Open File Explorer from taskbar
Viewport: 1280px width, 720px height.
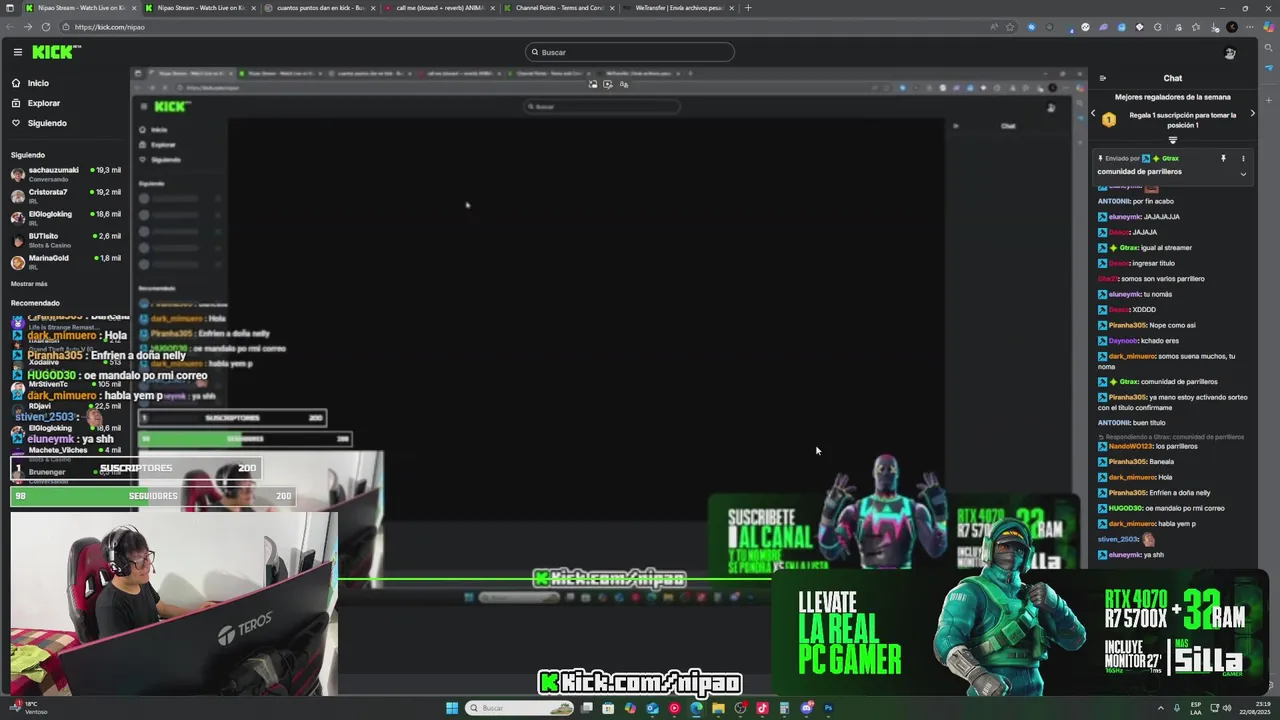click(x=718, y=708)
